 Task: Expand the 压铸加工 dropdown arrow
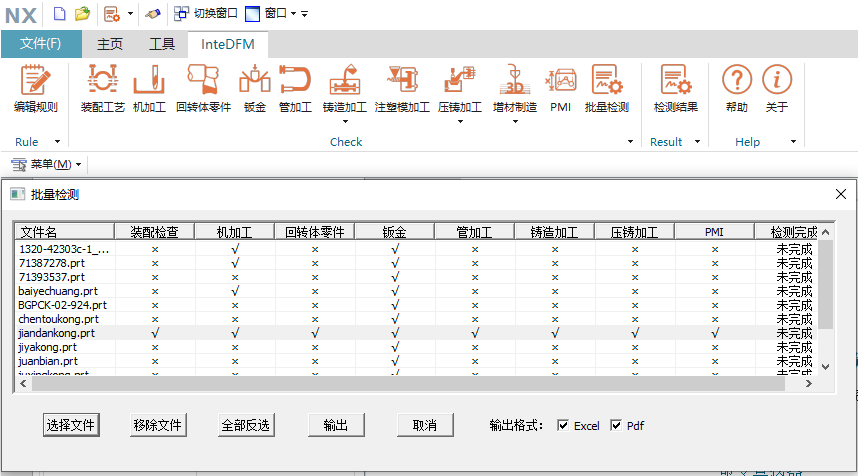460,121
